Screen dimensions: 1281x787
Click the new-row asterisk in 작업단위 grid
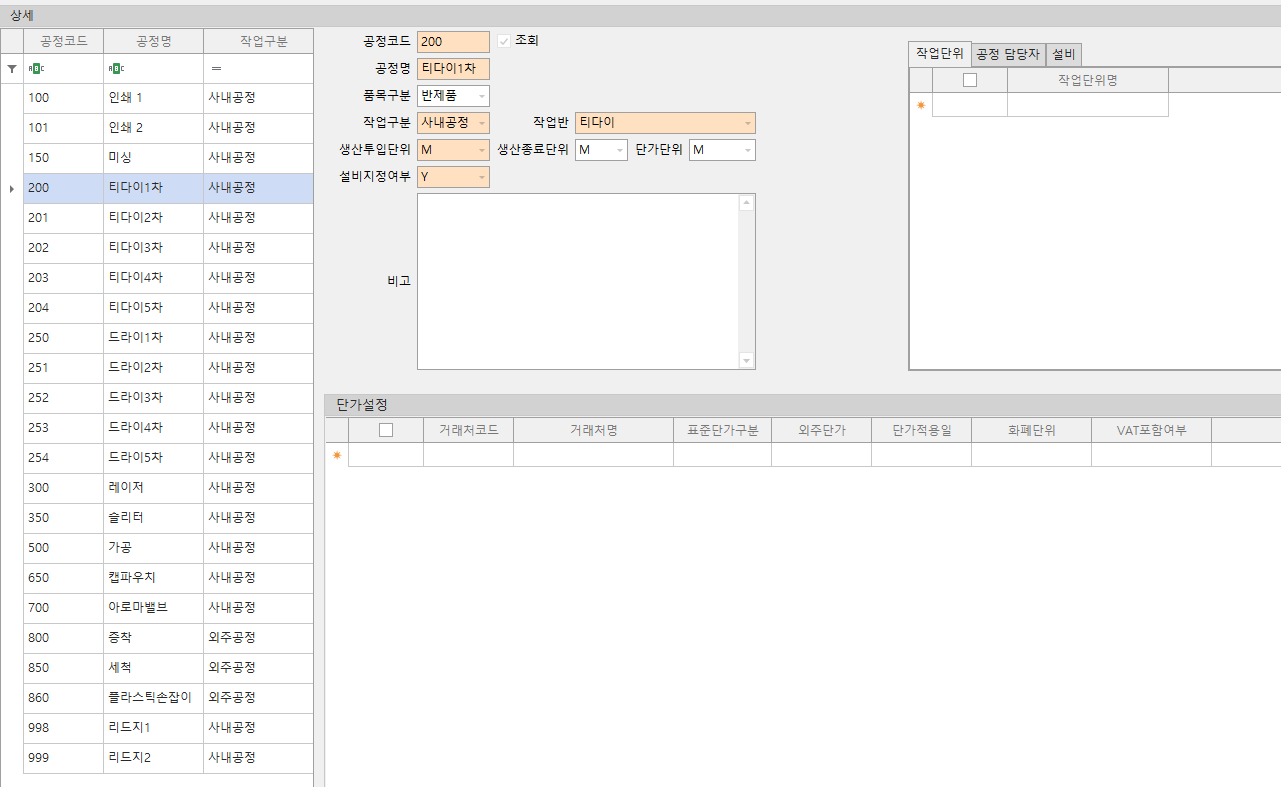pyautogui.click(x=921, y=105)
